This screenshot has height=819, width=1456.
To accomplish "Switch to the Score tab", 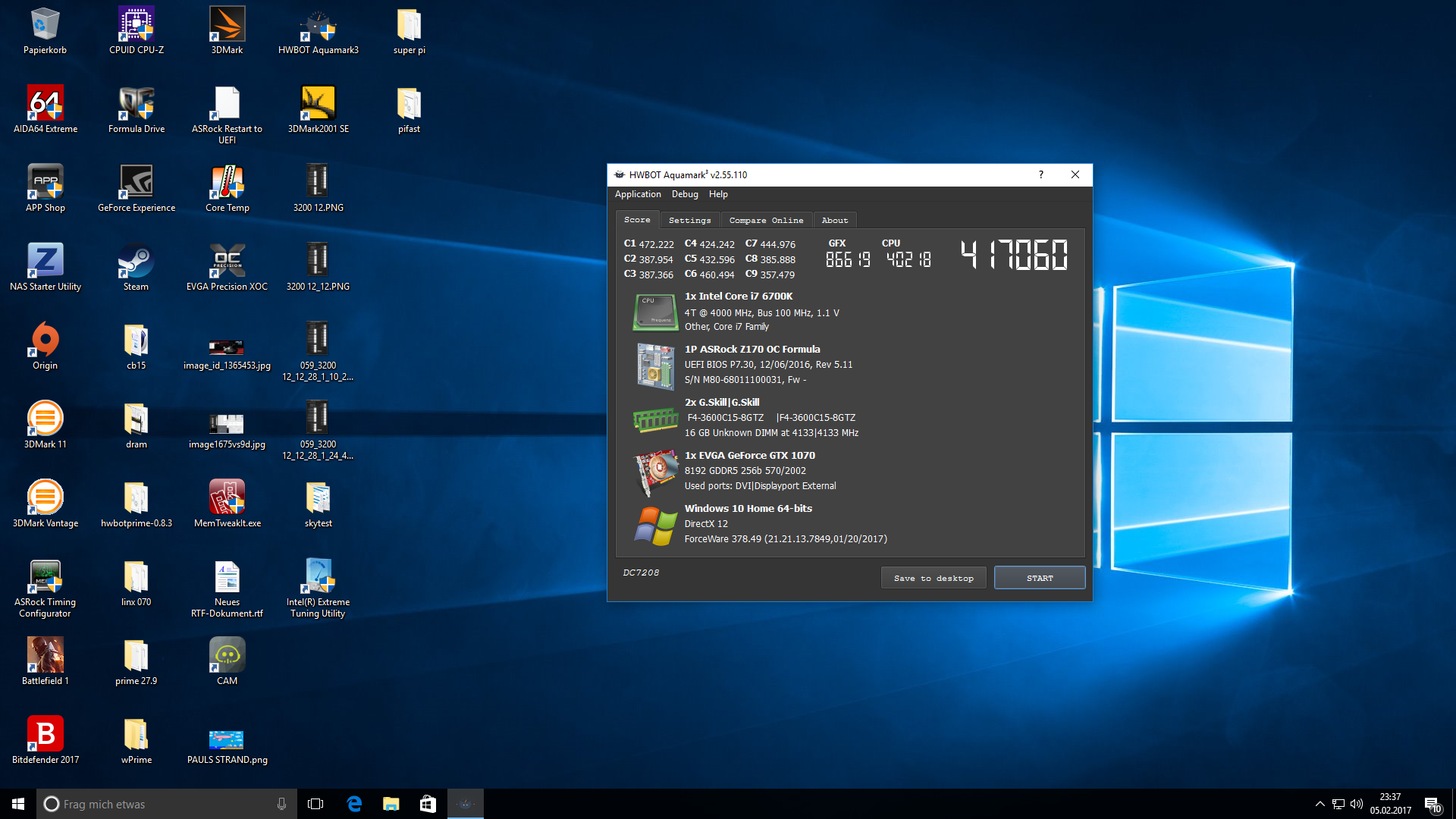I will tap(637, 219).
